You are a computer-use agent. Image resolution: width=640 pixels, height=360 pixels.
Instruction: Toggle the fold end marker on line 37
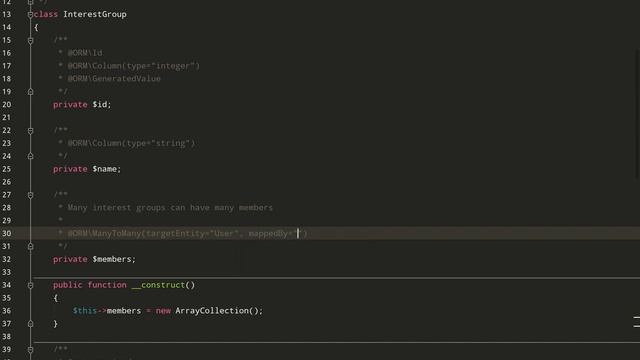[31, 324]
